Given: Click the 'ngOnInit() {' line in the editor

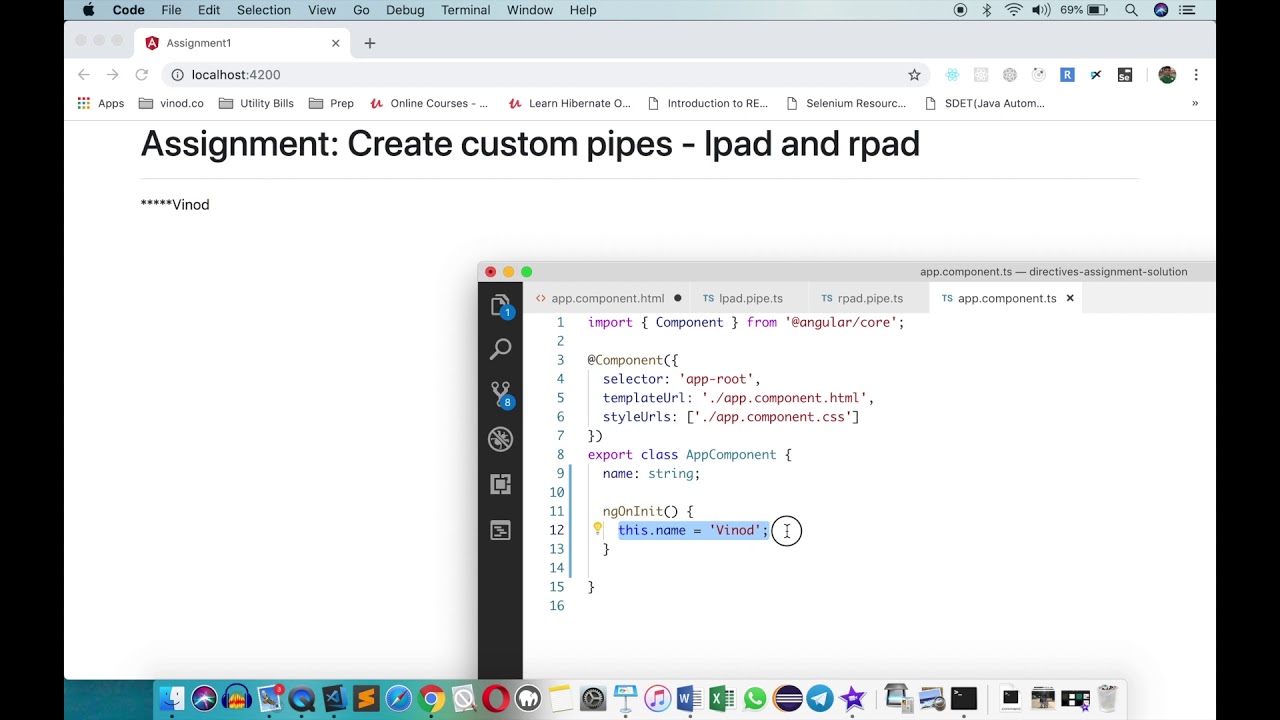Looking at the screenshot, I should [x=648, y=511].
